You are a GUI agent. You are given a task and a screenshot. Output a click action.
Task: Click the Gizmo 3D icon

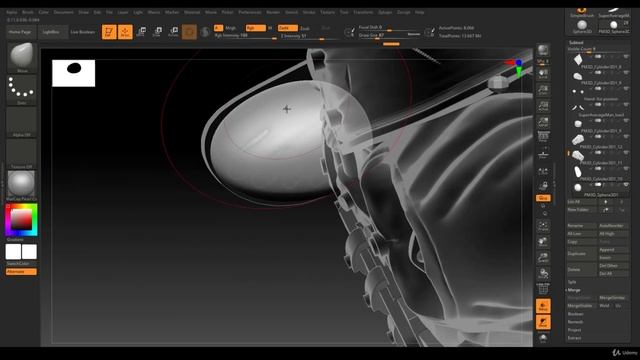tap(189, 32)
